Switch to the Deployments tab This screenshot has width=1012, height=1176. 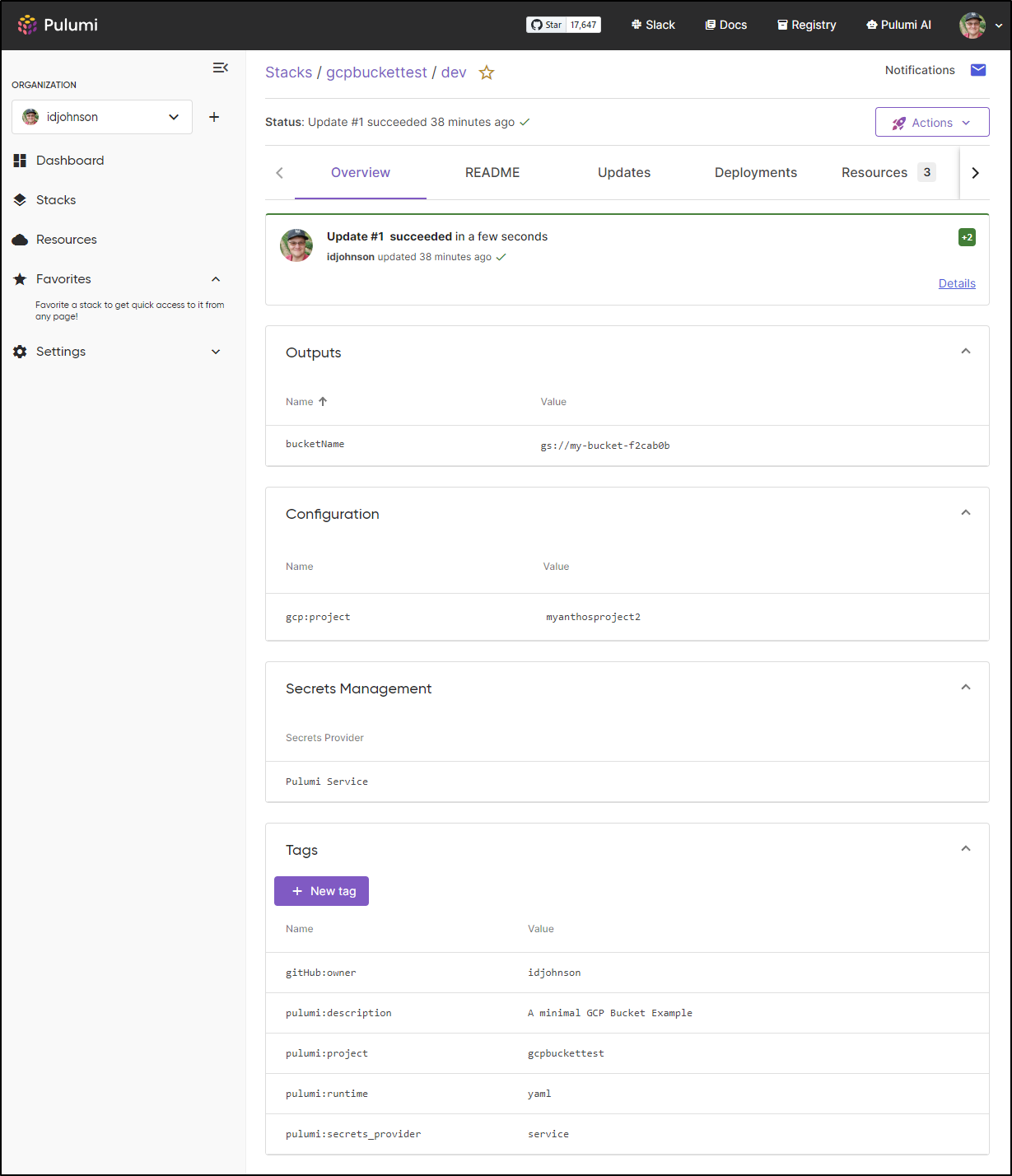[756, 173]
